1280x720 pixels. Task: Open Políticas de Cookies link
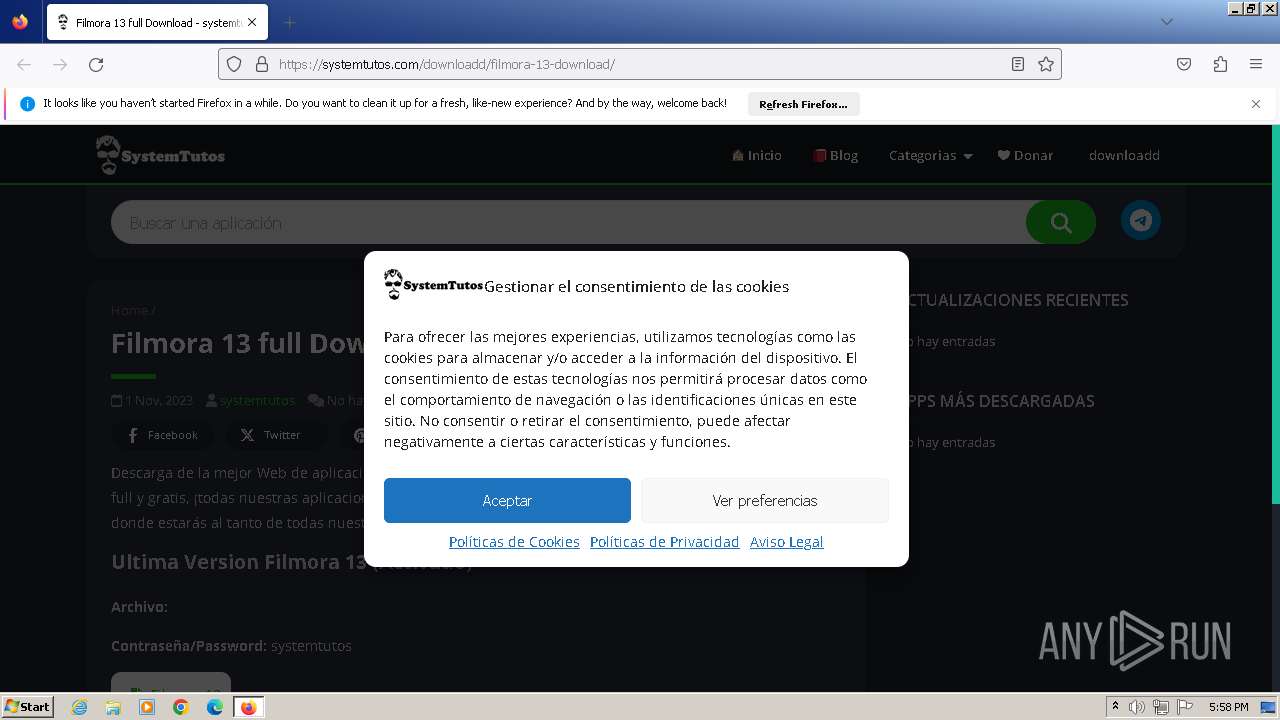click(514, 542)
